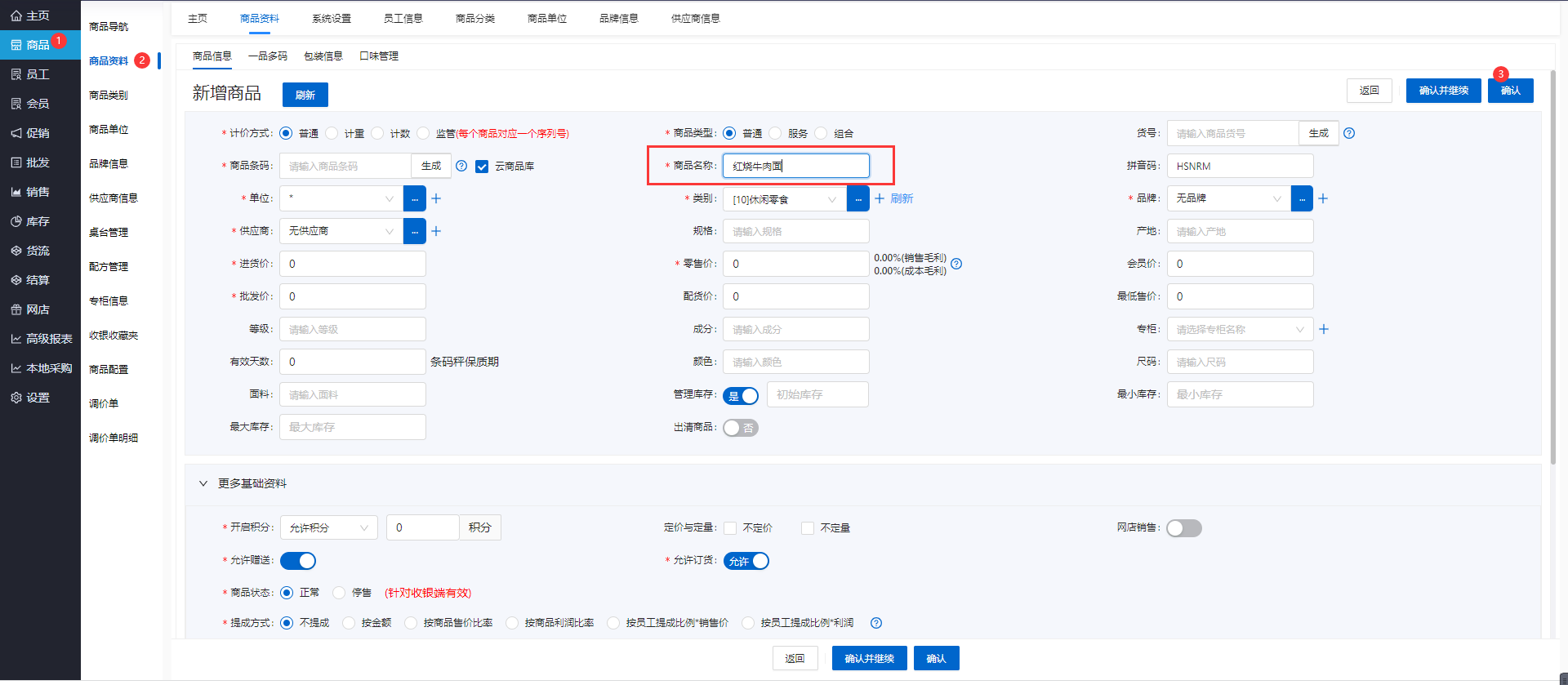This screenshot has width=1568, height=685.
Task: Uncheck the 云商品库 checkbox
Action: tap(482, 167)
